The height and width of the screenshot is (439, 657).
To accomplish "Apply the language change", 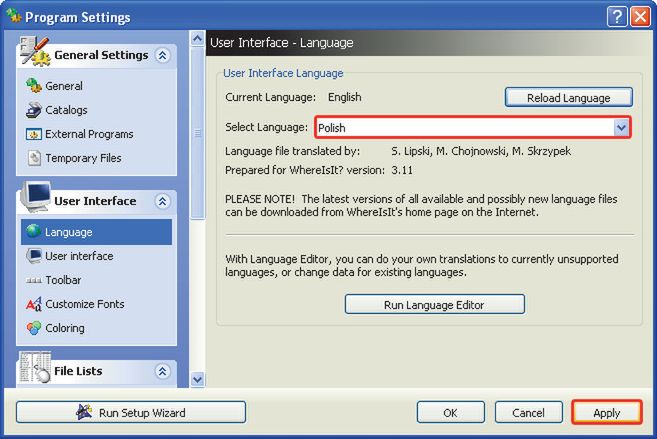I will point(607,413).
